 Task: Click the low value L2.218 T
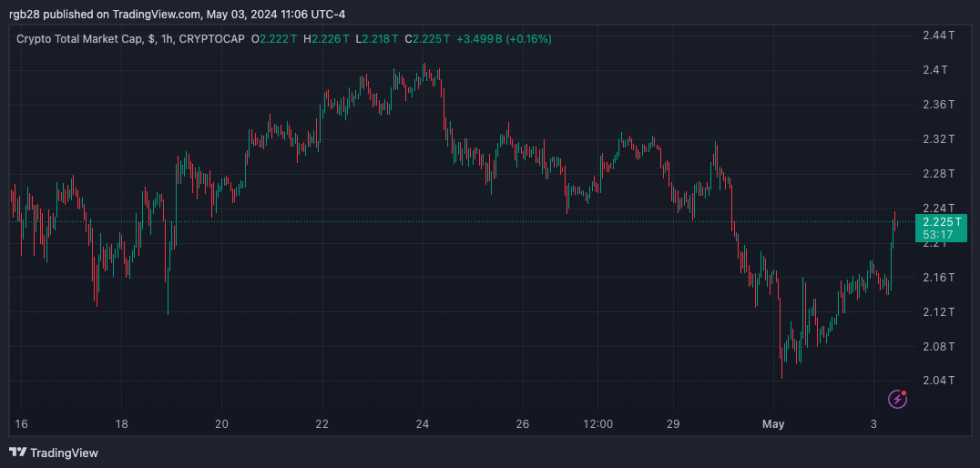click(376, 39)
